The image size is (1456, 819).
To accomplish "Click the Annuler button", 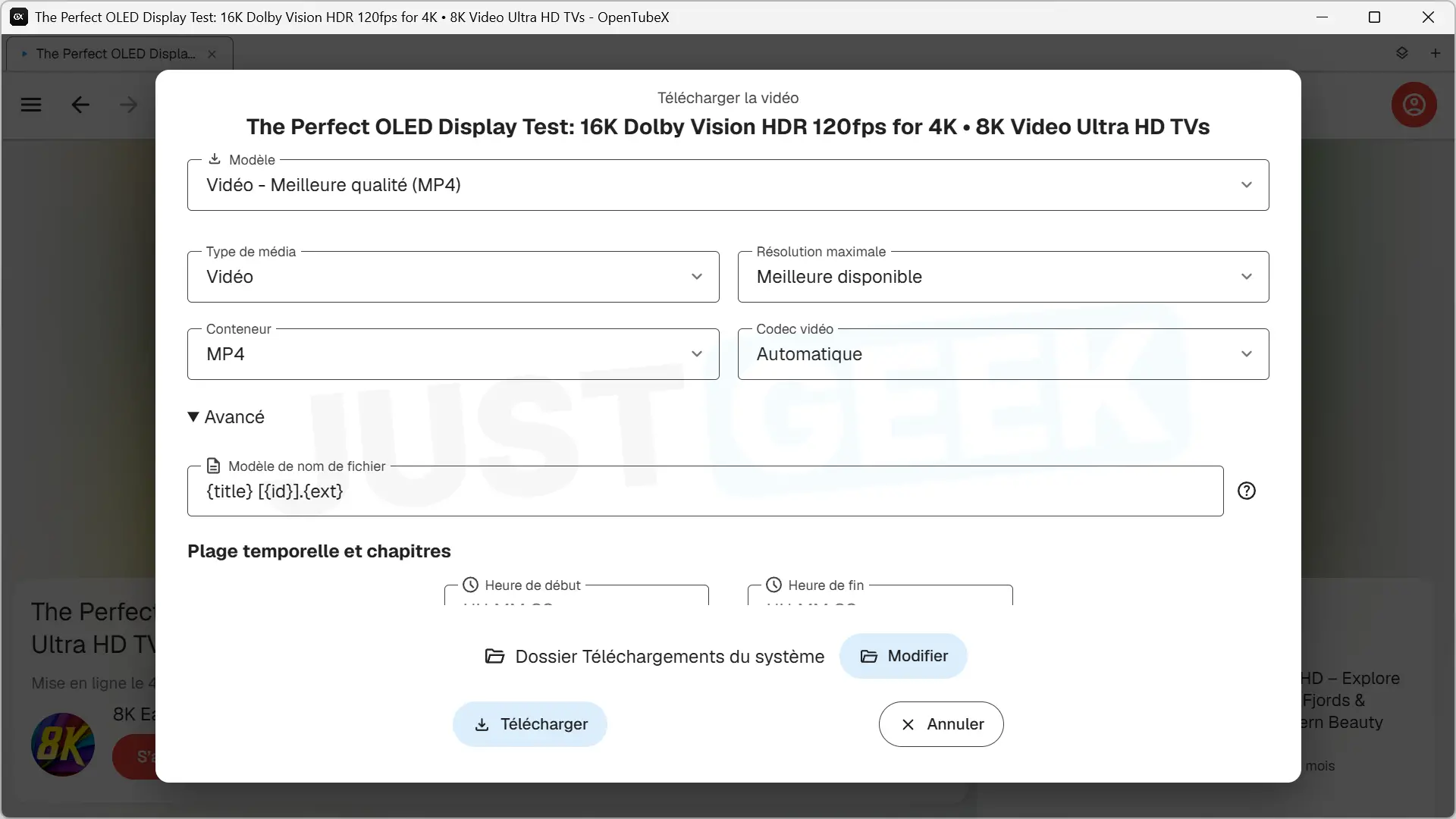I will 941,724.
